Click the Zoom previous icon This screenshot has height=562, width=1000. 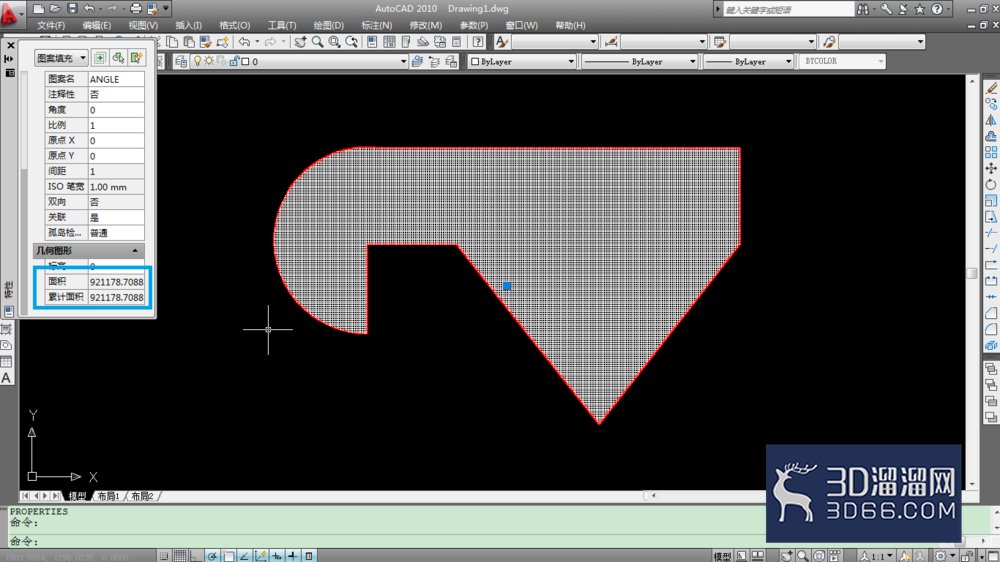click(x=351, y=42)
